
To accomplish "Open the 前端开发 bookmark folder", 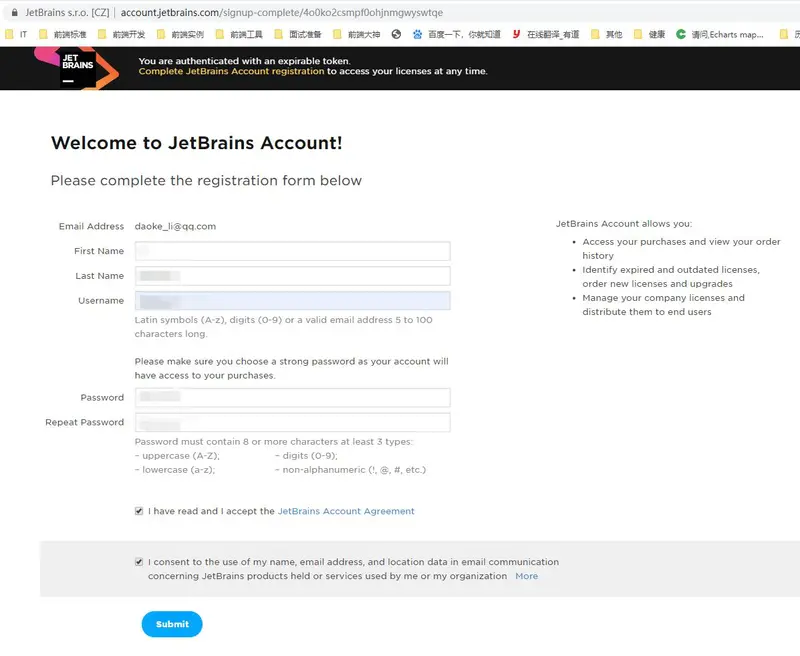I will [x=122, y=34].
